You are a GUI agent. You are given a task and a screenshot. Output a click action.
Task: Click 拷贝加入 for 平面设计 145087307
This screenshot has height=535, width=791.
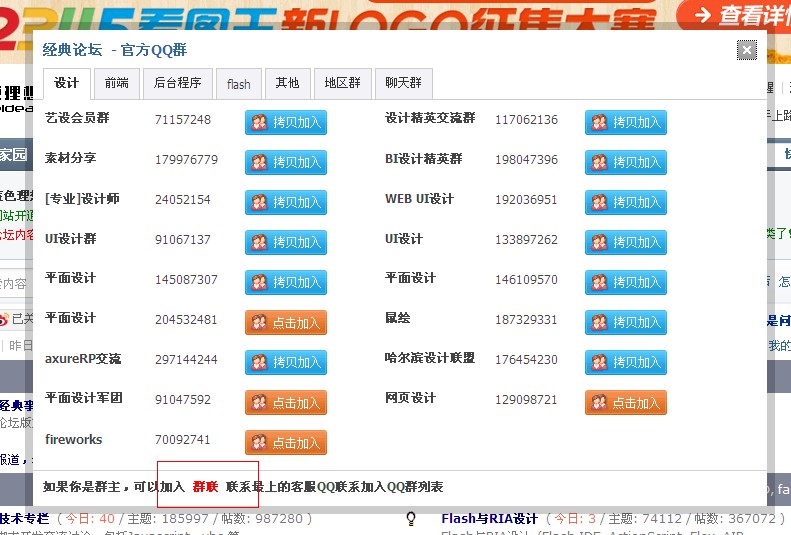coord(286,282)
